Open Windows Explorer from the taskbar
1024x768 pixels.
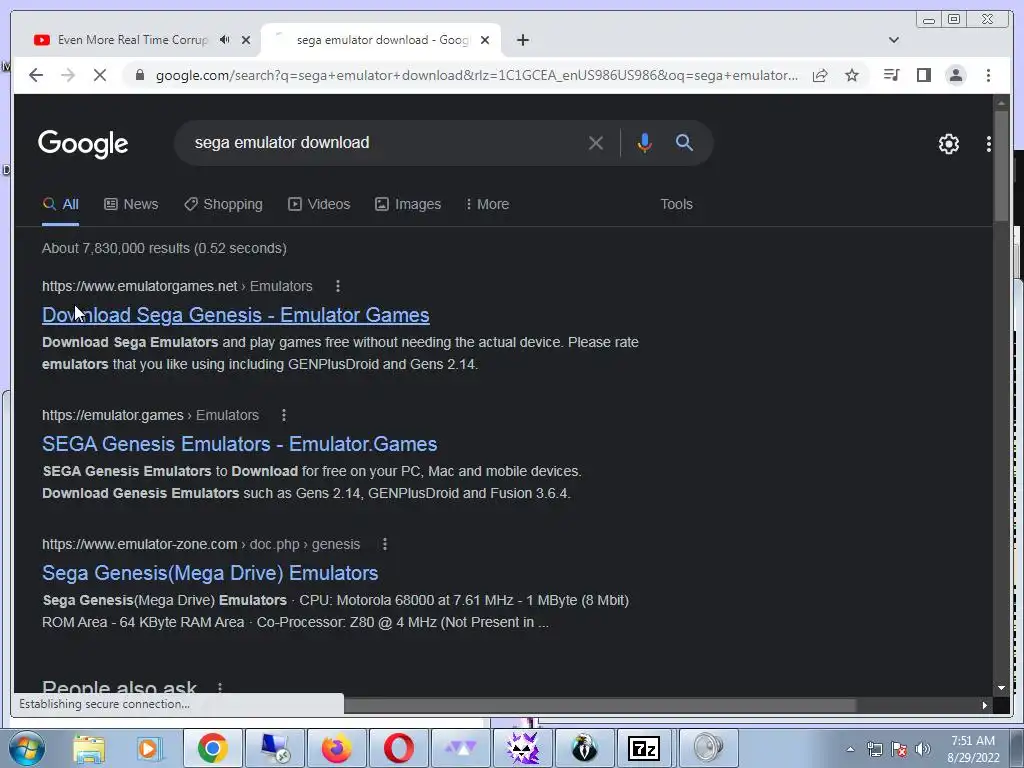[89, 748]
